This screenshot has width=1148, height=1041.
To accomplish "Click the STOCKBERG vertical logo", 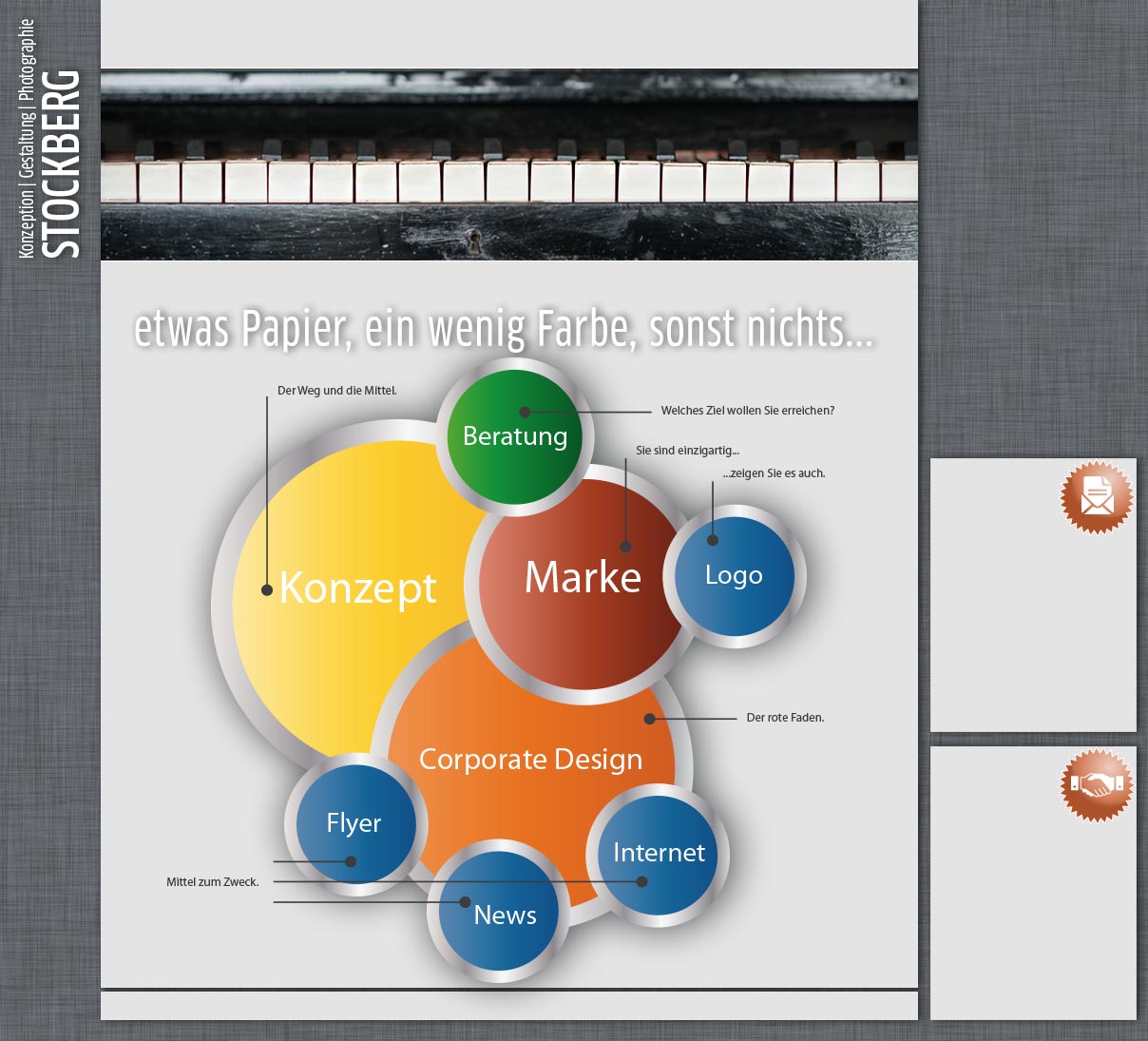I will 63,164.
